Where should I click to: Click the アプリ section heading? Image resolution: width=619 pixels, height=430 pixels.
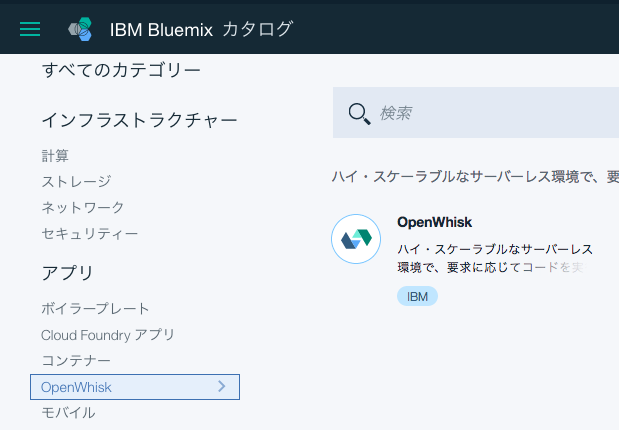67,273
